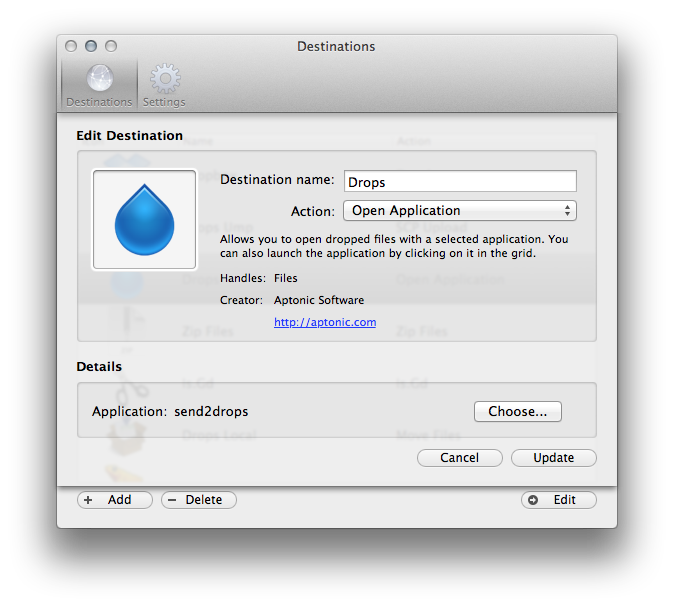Click the Destinations window title bar text

coord(336,46)
